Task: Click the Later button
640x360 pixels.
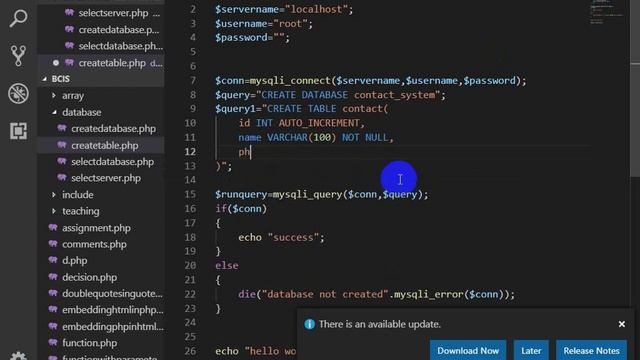Action: click(531, 351)
